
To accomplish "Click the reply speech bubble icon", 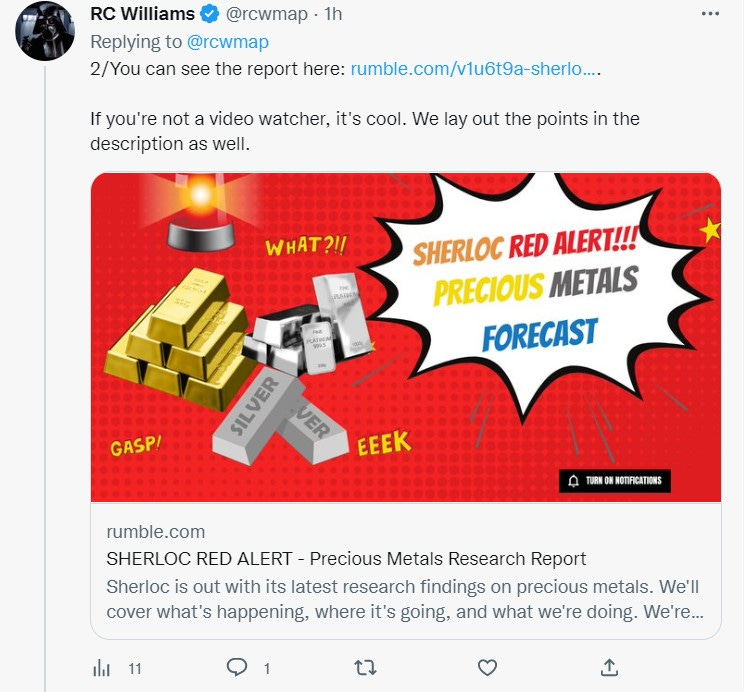I will coord(237,667).
